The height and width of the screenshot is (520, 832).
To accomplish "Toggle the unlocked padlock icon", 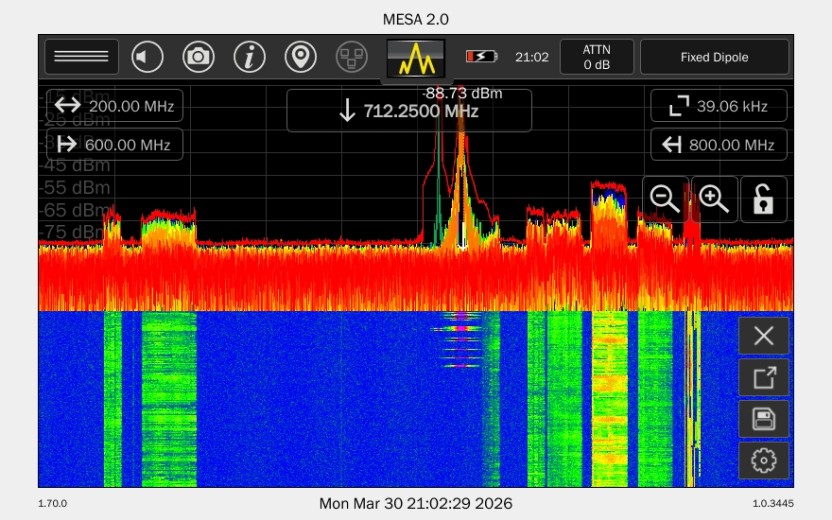I will point(763,199).
